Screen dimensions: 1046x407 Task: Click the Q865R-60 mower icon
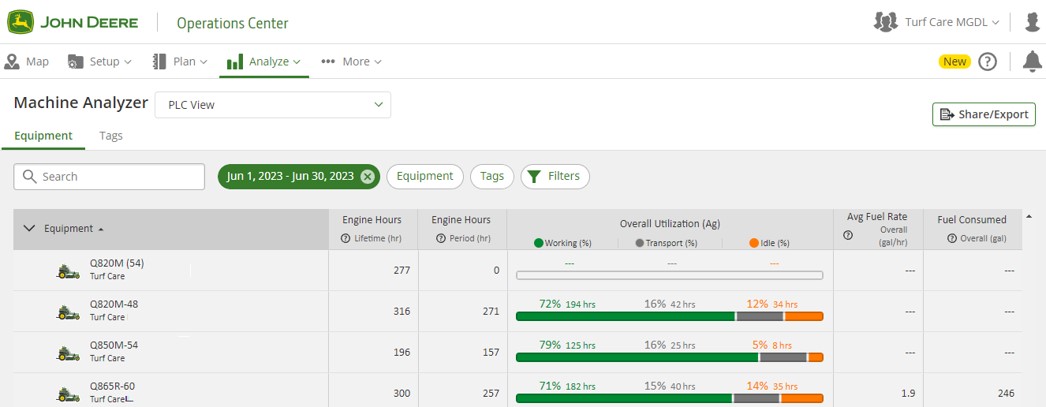tap(68, 394)
